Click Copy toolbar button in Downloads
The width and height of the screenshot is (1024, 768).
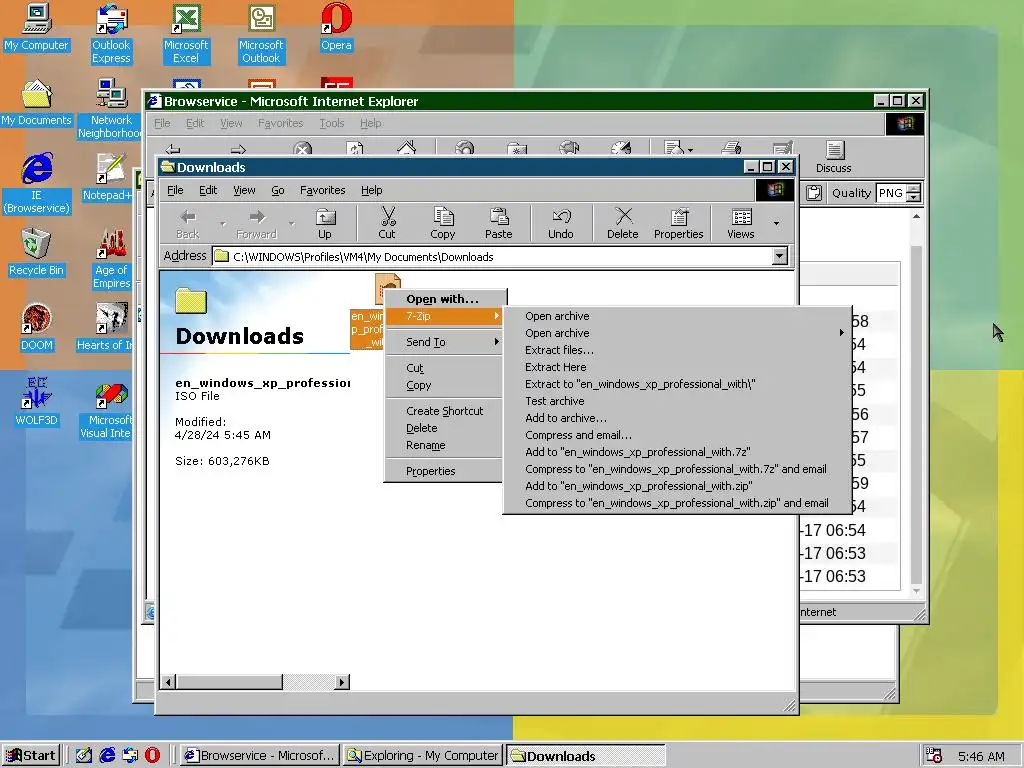443,223
